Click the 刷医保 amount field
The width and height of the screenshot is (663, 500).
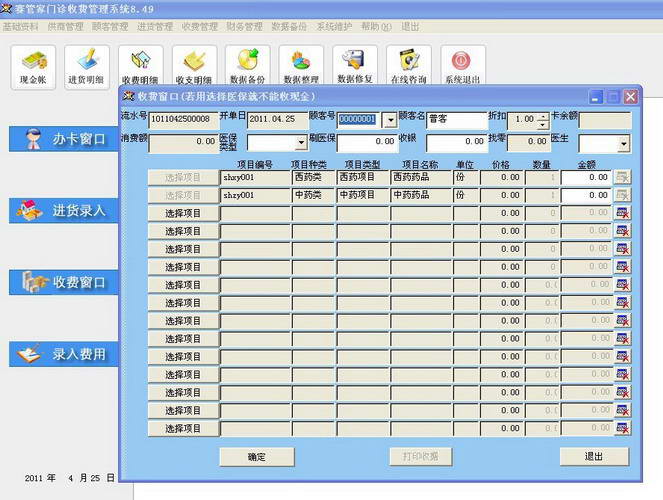pos(367,143)
